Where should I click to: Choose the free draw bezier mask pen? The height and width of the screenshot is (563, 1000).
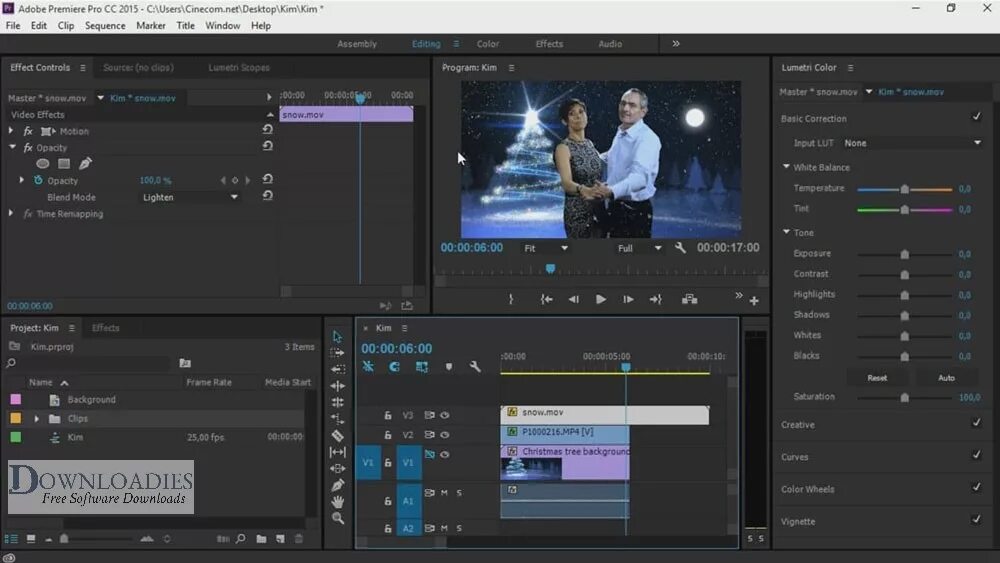coord(85,164)
